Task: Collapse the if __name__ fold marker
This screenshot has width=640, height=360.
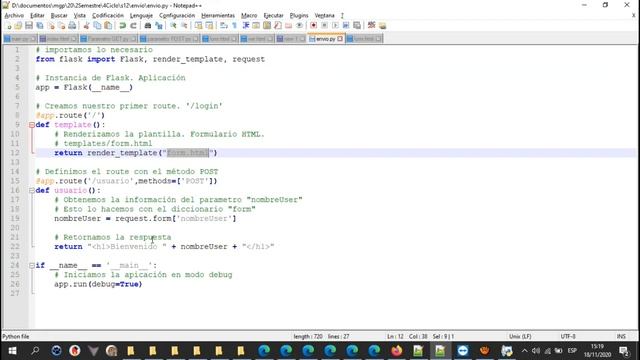Action: coord(32,266)
